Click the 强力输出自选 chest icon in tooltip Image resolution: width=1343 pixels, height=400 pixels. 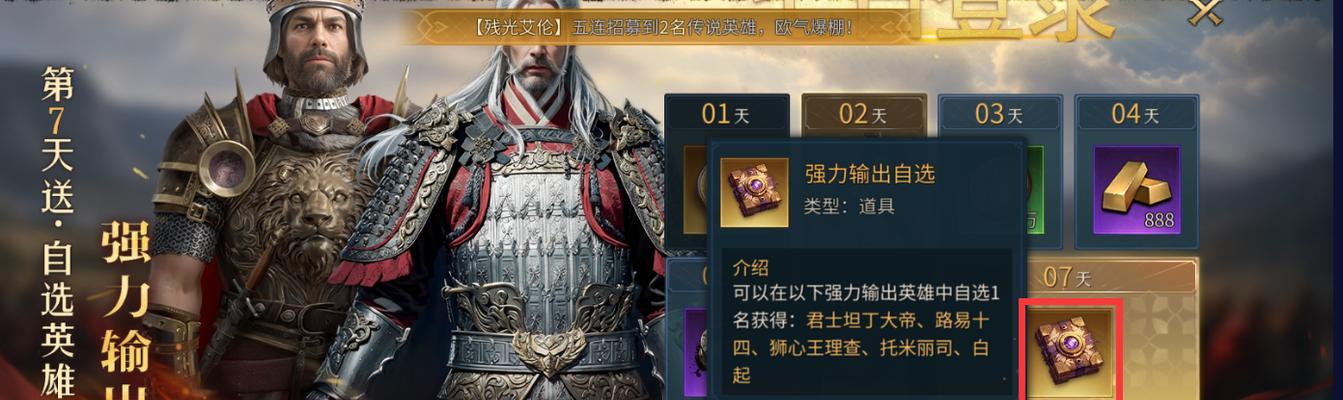tap(754, 192)
